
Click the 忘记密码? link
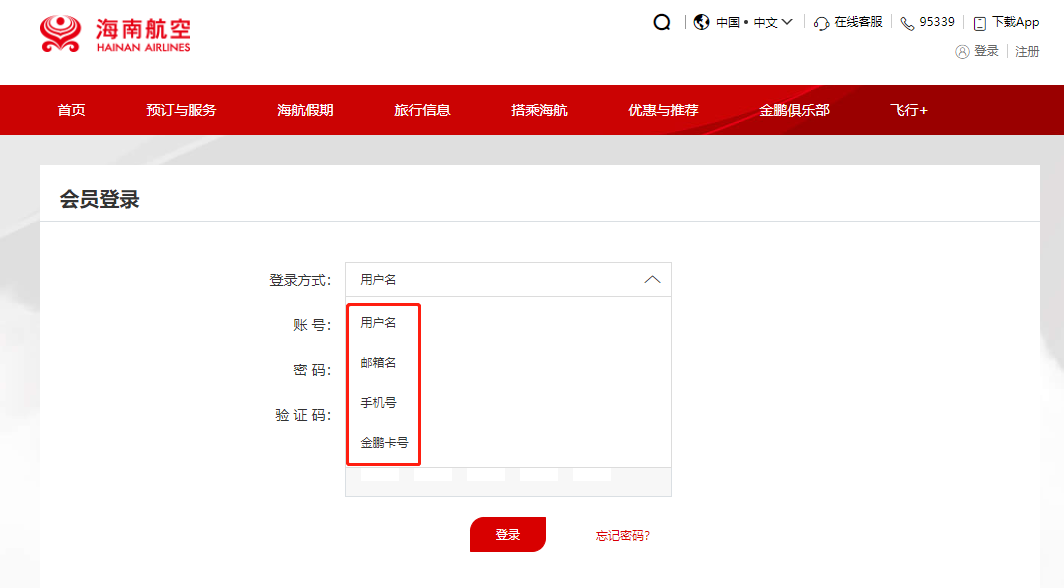[623, 535]
